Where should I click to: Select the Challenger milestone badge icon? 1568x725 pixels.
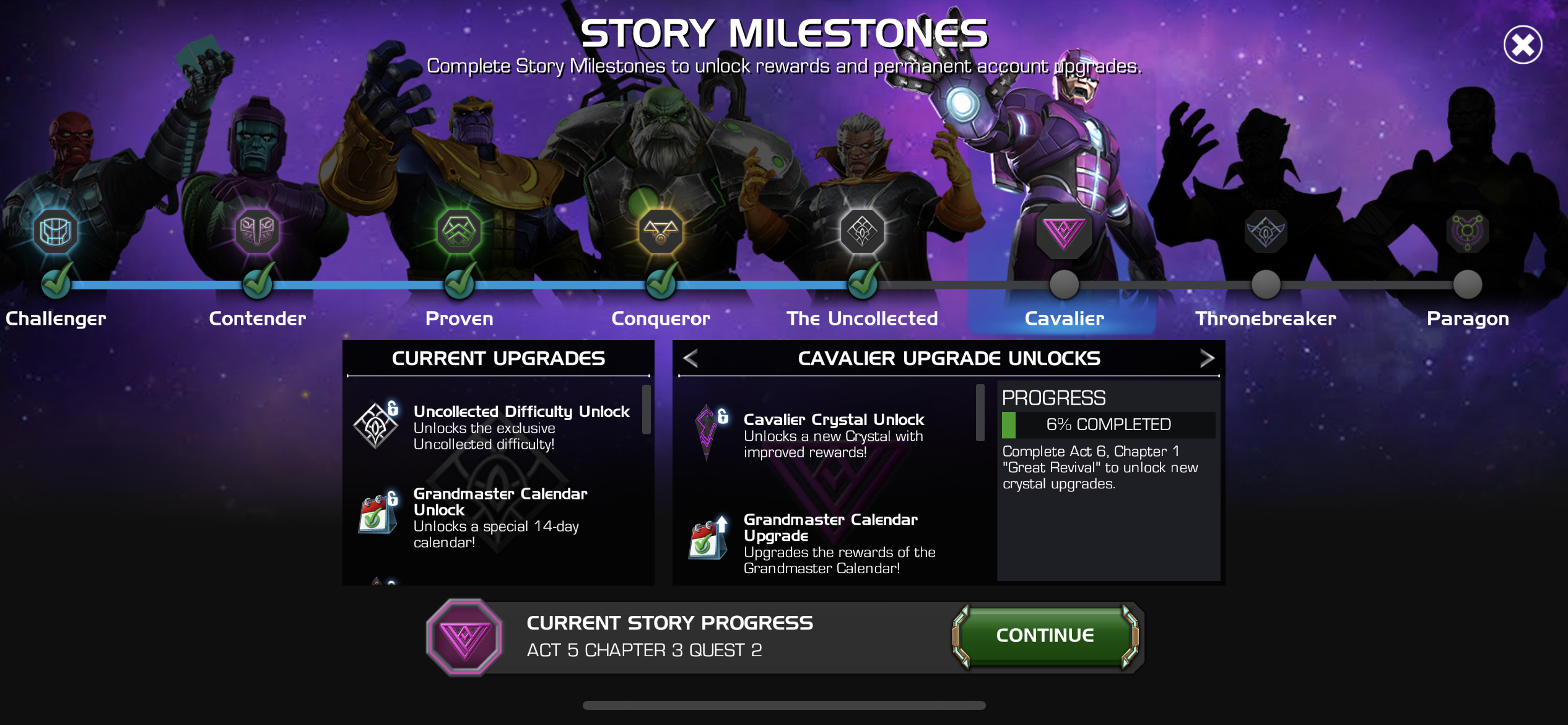(56, 232)
